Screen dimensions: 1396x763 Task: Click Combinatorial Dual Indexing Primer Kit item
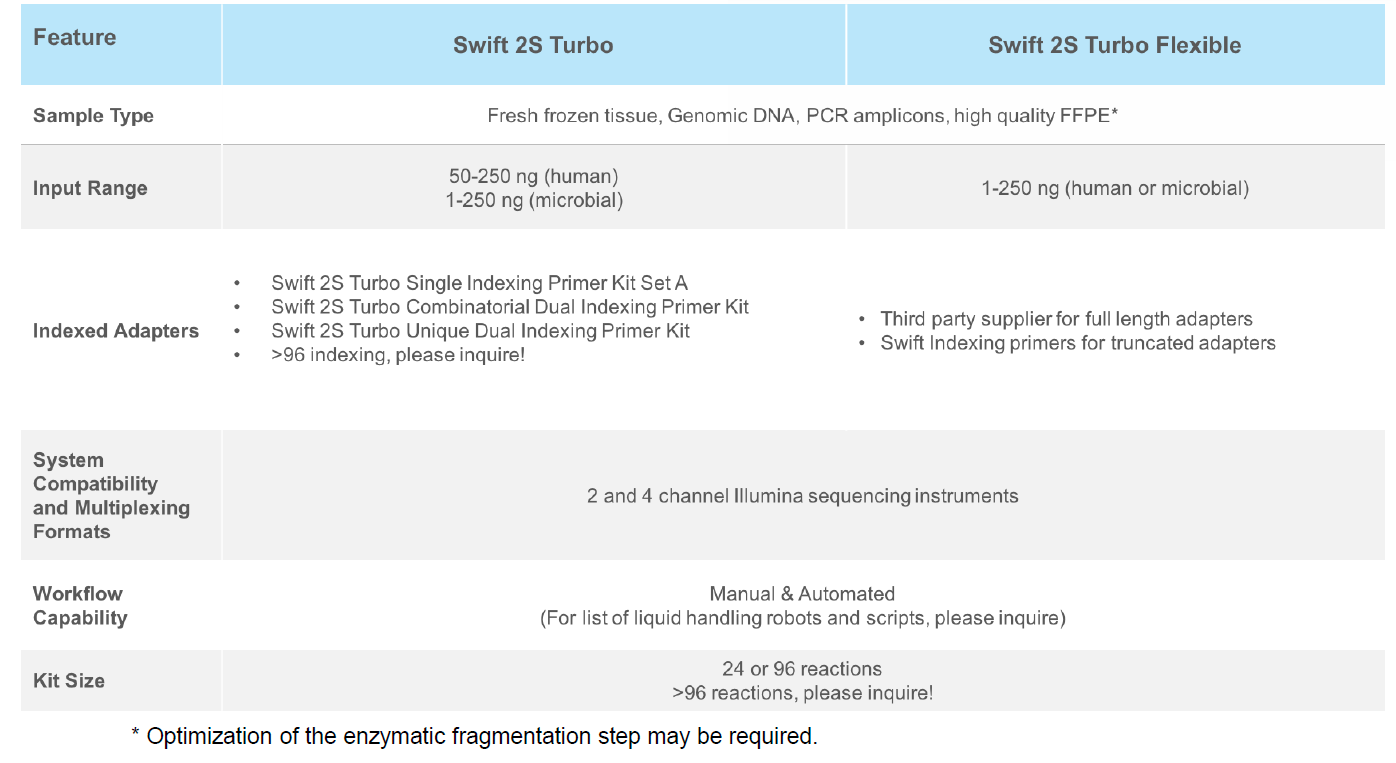click(x=510, y=307)
